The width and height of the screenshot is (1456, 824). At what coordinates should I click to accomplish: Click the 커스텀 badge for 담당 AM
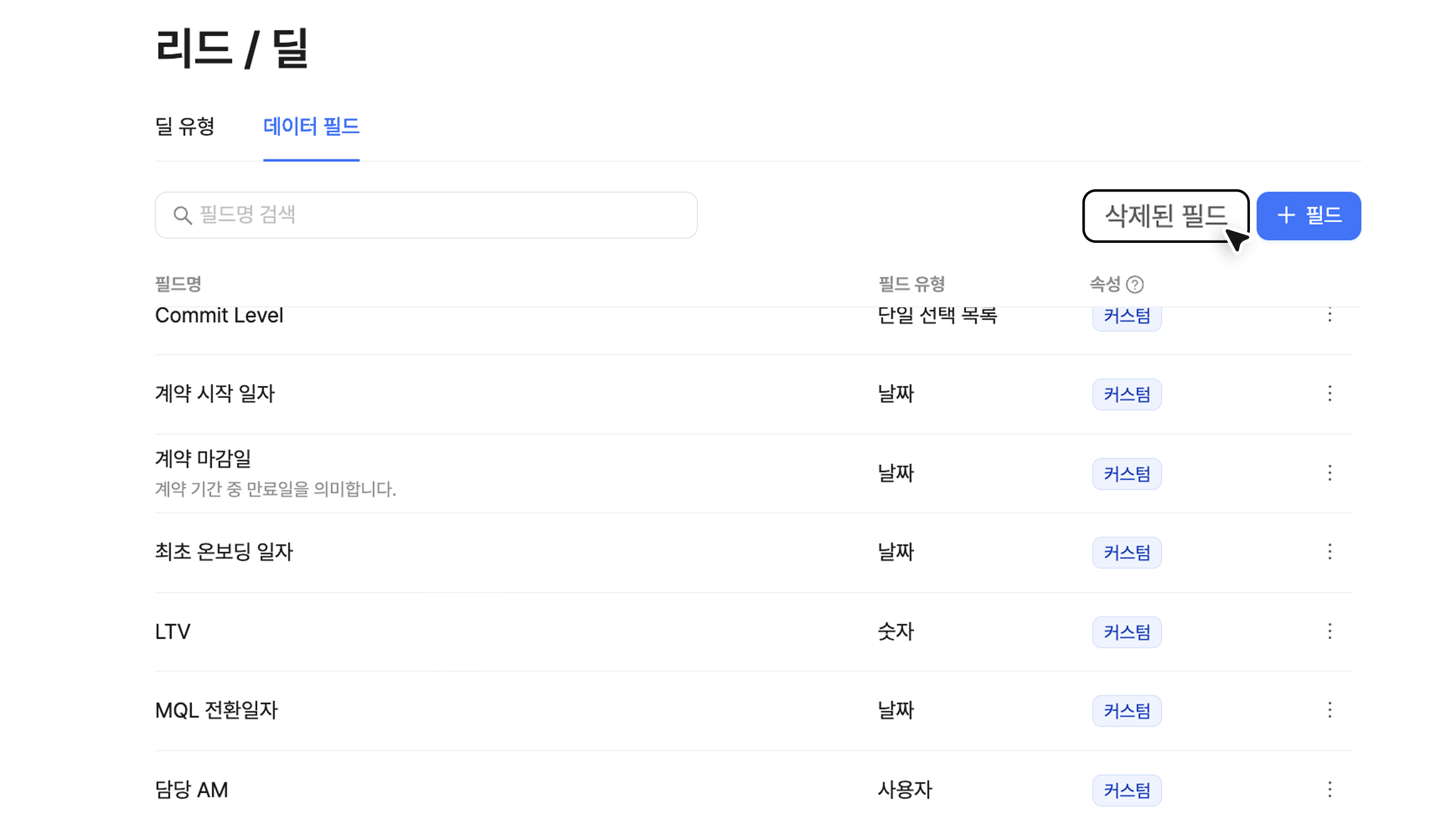click(x=1126, y=790)
